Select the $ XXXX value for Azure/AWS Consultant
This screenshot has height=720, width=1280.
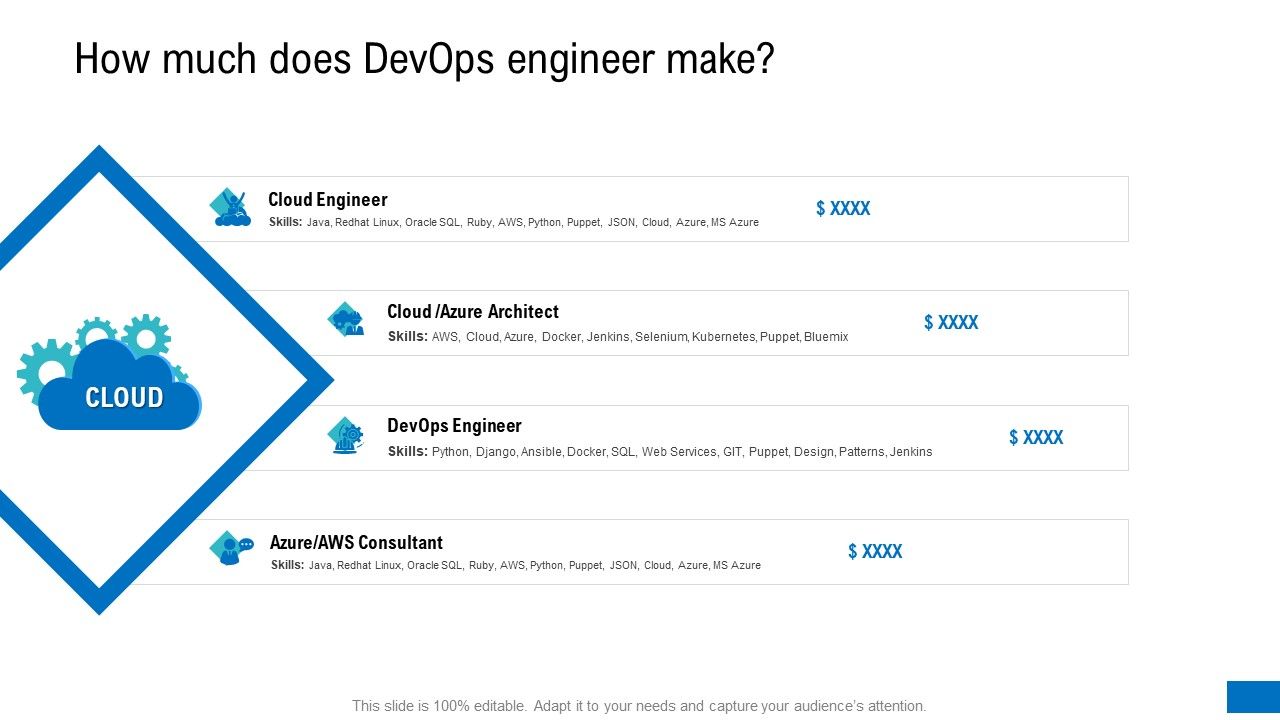(x=875, y=551)
